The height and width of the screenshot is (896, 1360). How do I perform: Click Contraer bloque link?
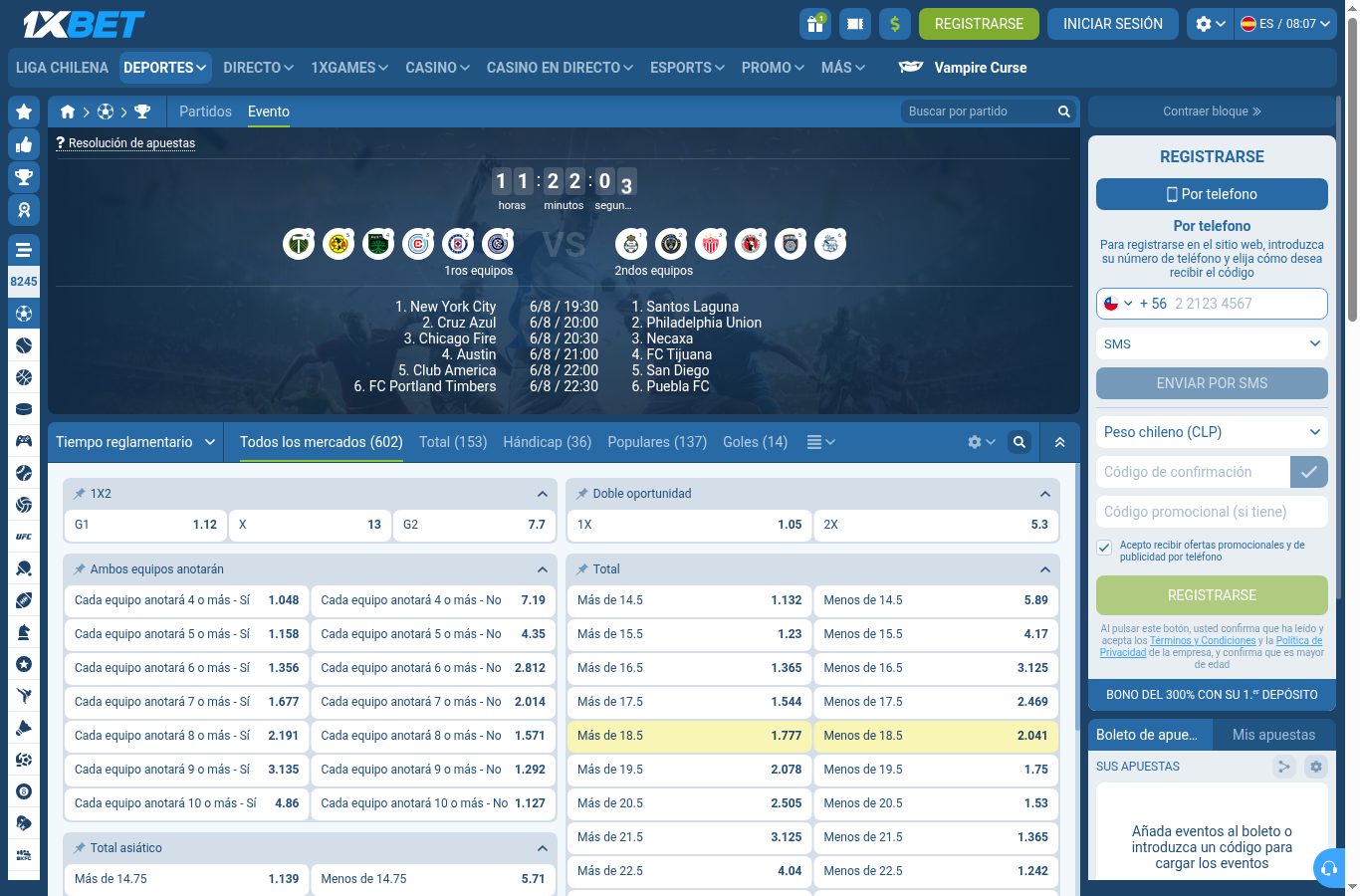coord(1212,112)
